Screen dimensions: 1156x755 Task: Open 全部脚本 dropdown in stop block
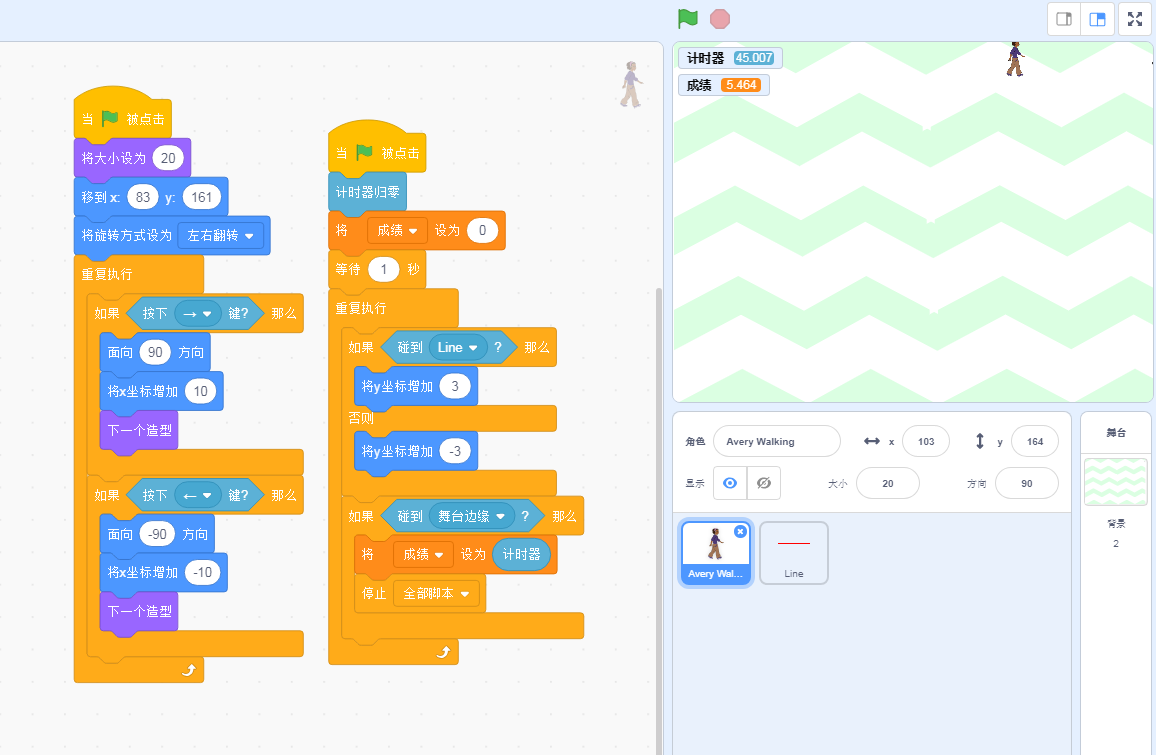[x=436, y=594]
